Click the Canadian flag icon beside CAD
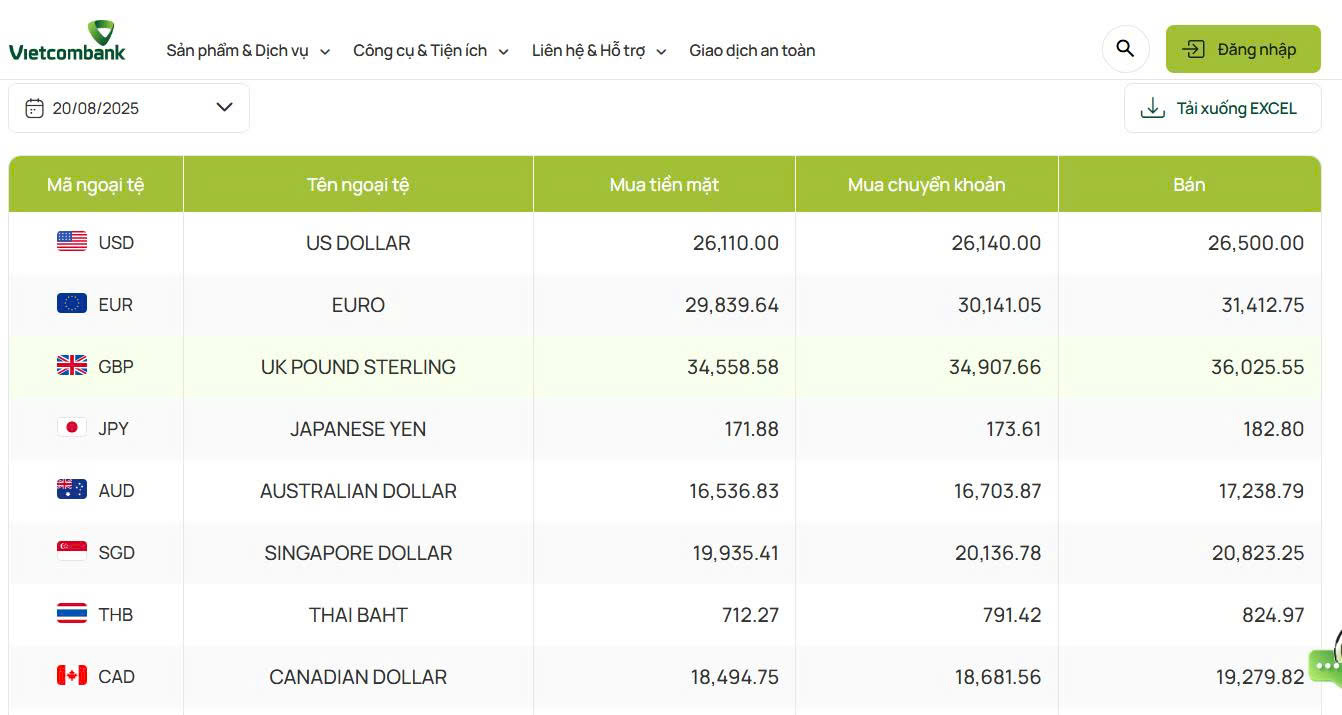 pyautogui.click(x=71, y=676)
